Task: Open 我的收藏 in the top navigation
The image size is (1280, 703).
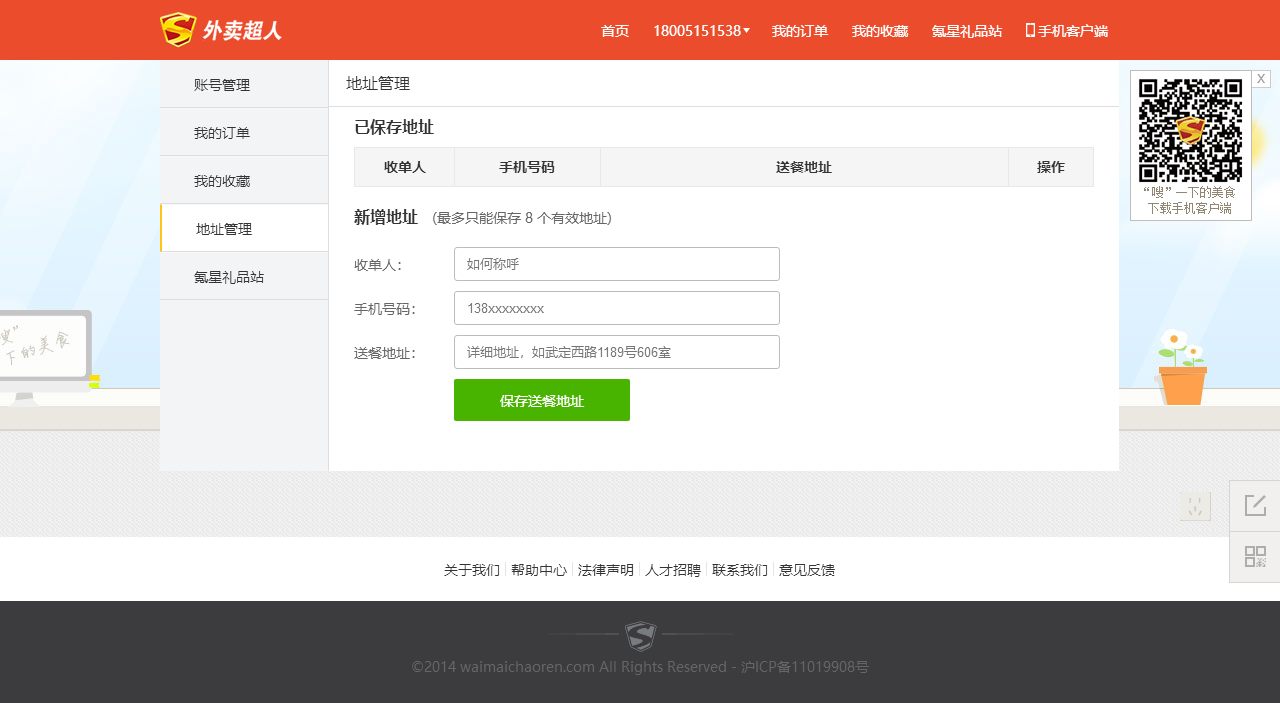Action: click(880, 31)
